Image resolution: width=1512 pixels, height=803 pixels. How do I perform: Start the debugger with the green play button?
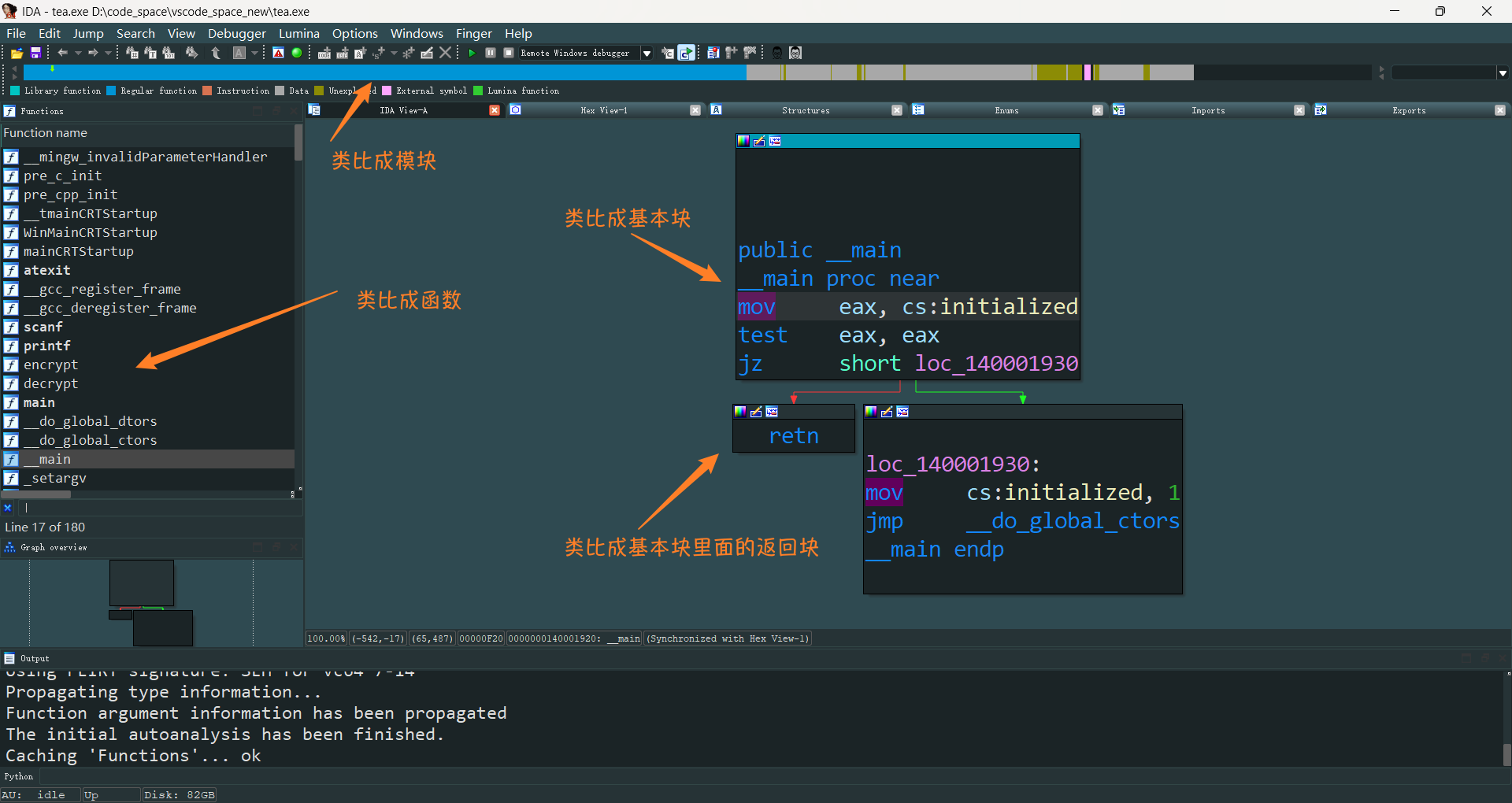472,53
